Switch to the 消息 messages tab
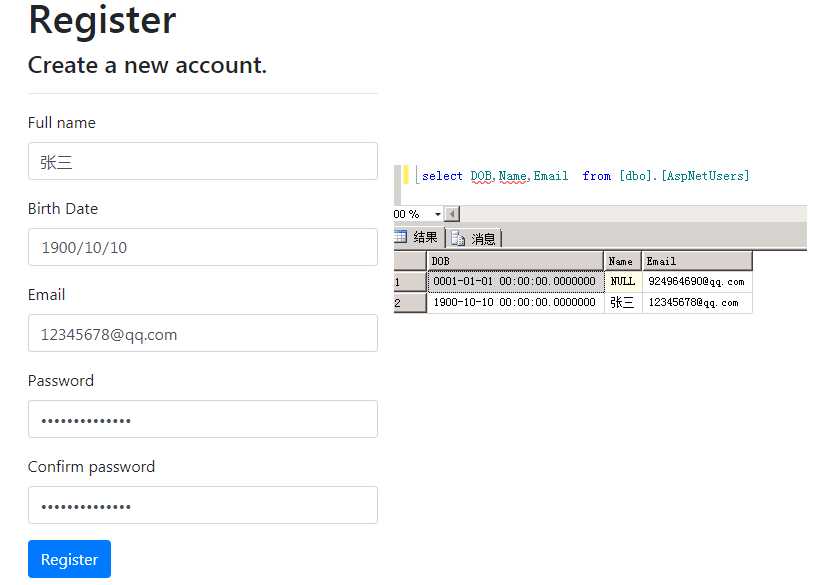Screen dimensions: 813x585 pyautogui.click(x=483, y=239)
